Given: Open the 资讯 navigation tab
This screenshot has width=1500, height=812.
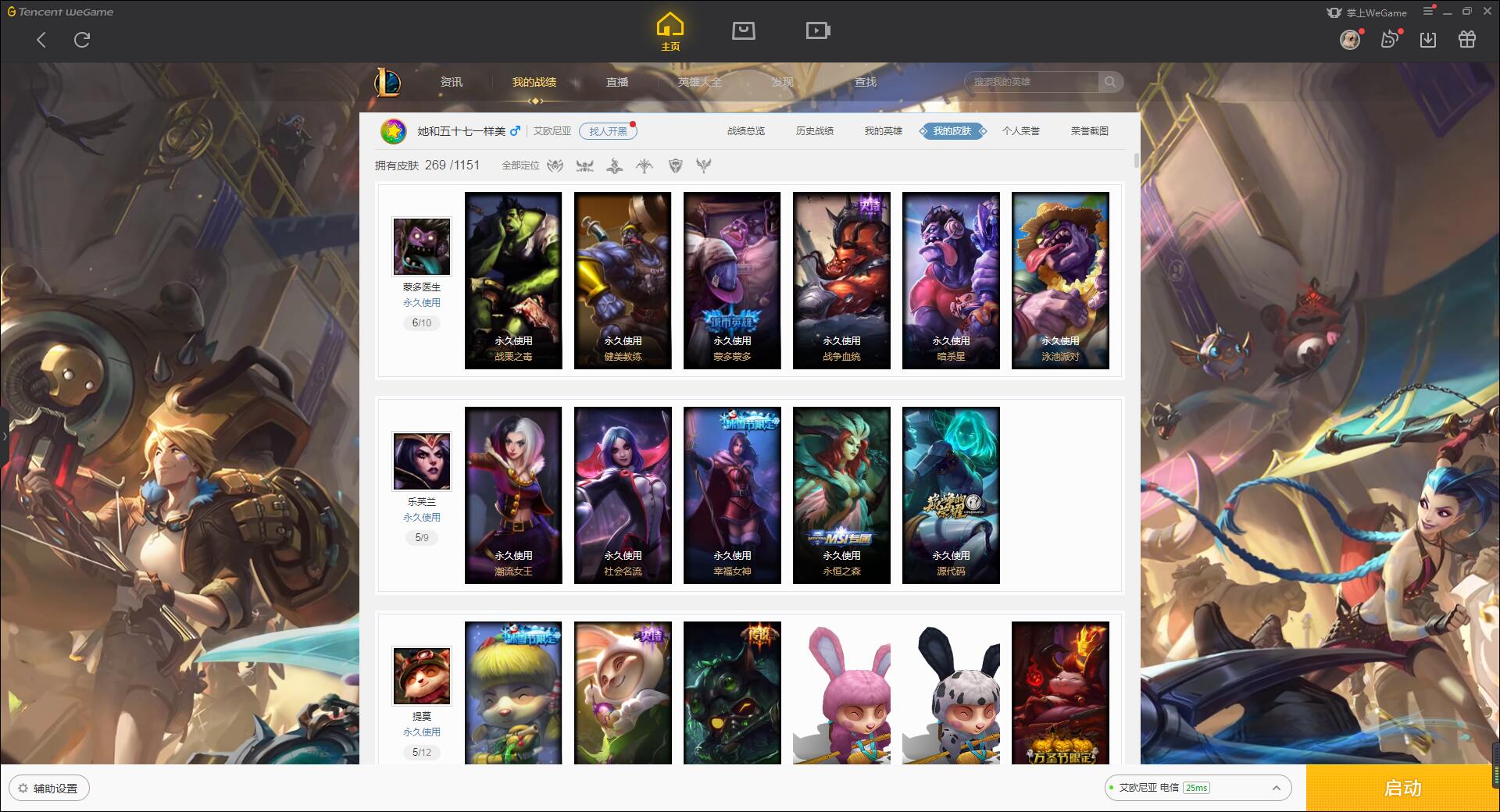Looking at the screenshot, I should pyautogui.click(x=451, y=82).
